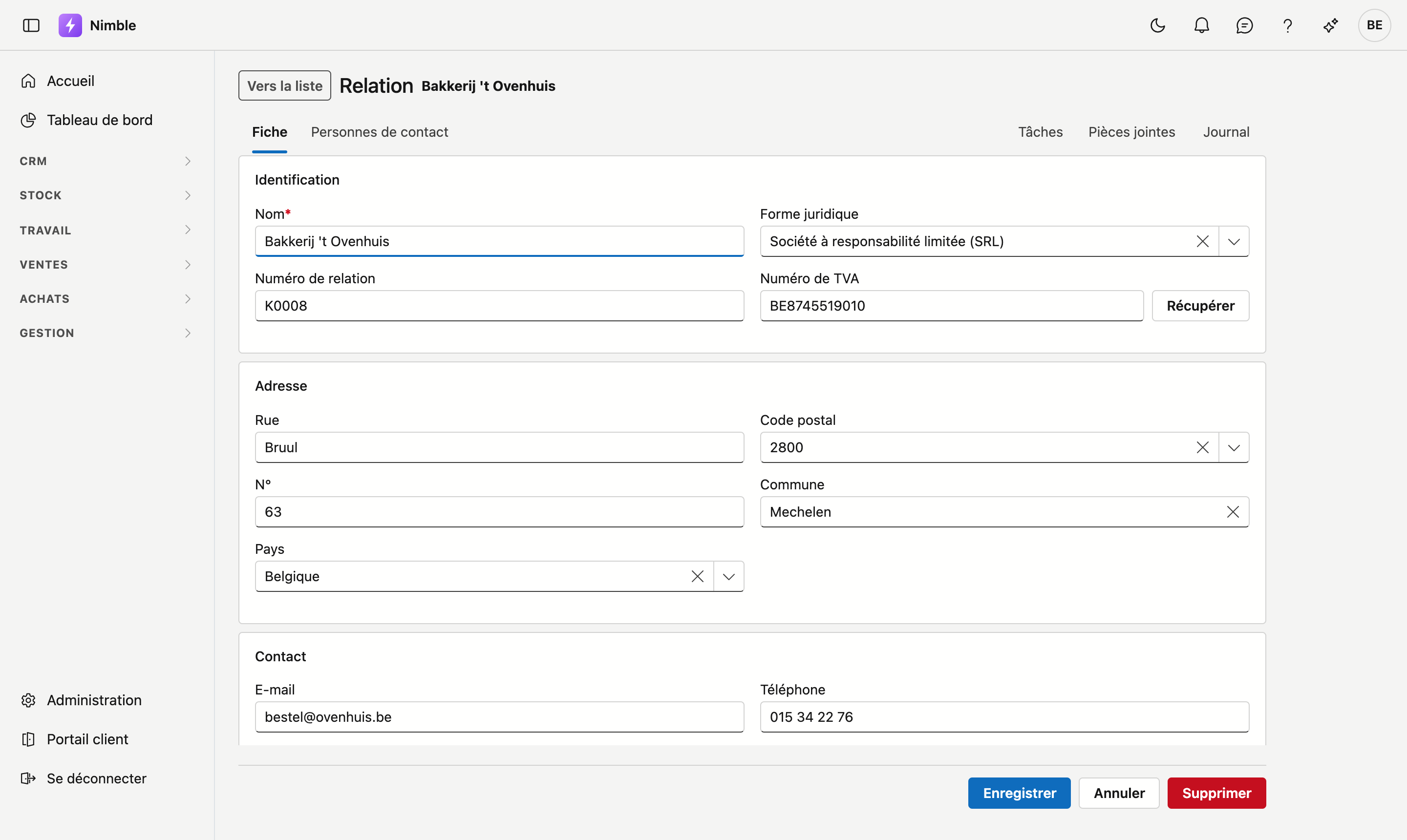Screen dimensions: 1407x840
Task: Select the Fiche tab
Action: point(270,132)
